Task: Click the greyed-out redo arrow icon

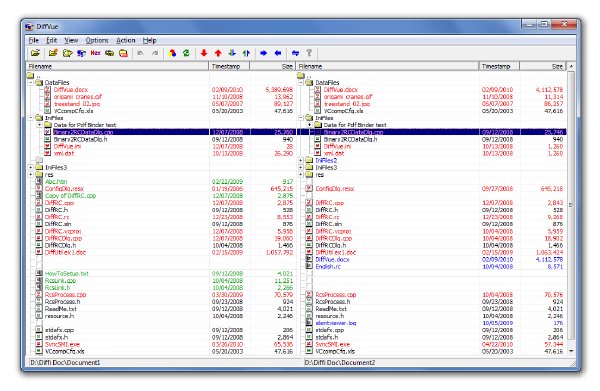Action: pos(155,53)
